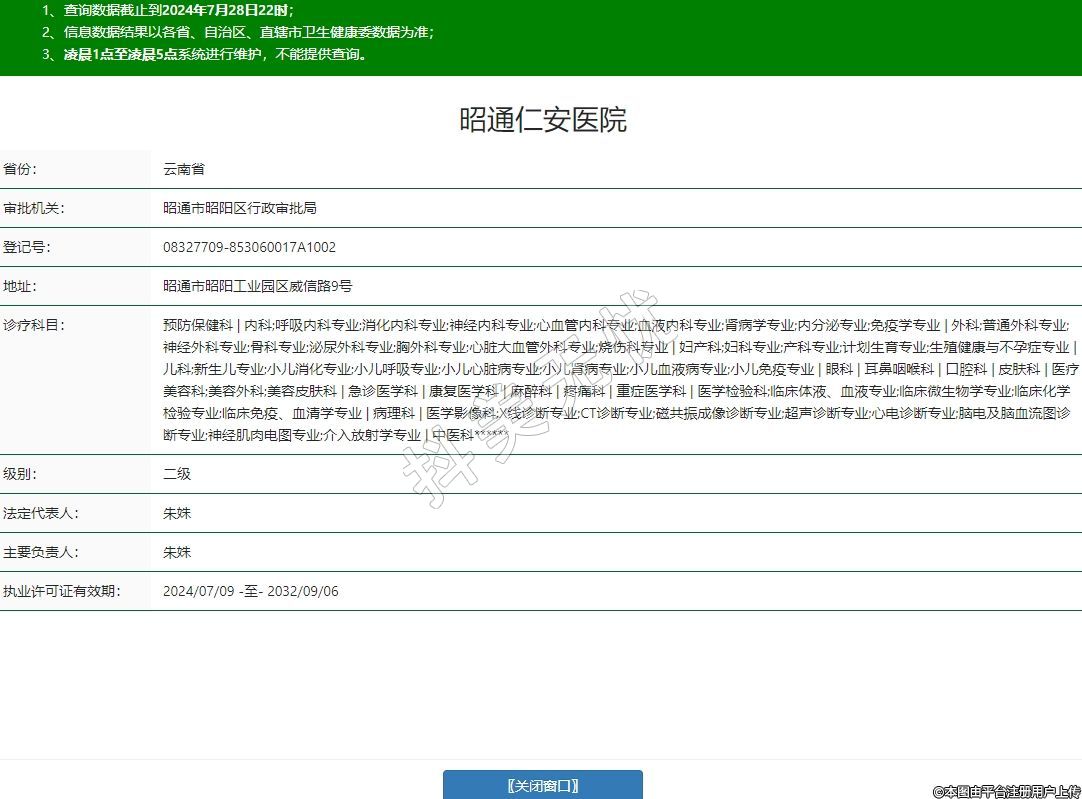Click the 朱姝 value beside 主要负责人
The height and width of the screenshot is (799, 1082).
click(x=177, y=552)
